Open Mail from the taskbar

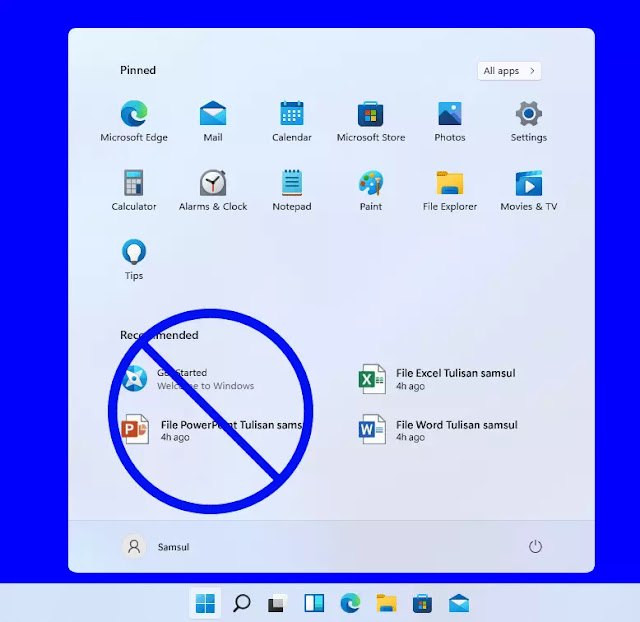coord(459,603)
